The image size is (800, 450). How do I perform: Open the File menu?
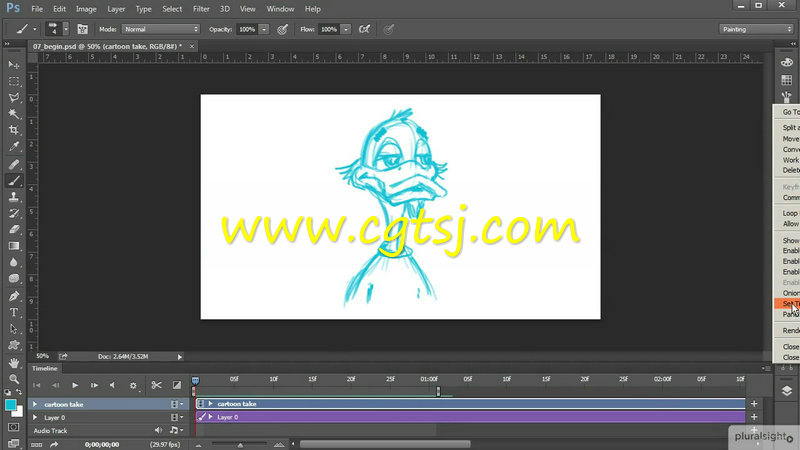click(x=37, y=9)
